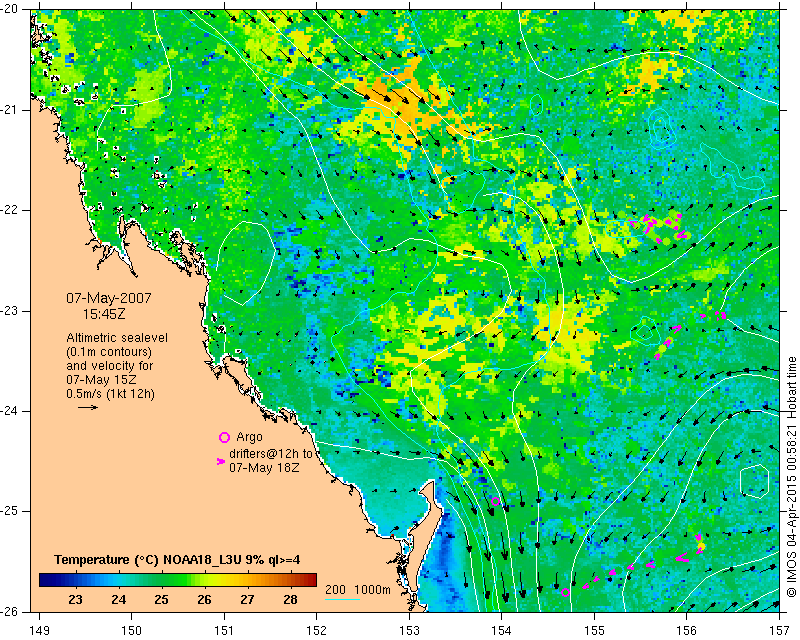The height and width of the screenshot is (640, 800).
Task: Click the '0.5m/s (1kt 12h)' text line
Action: 110,394
